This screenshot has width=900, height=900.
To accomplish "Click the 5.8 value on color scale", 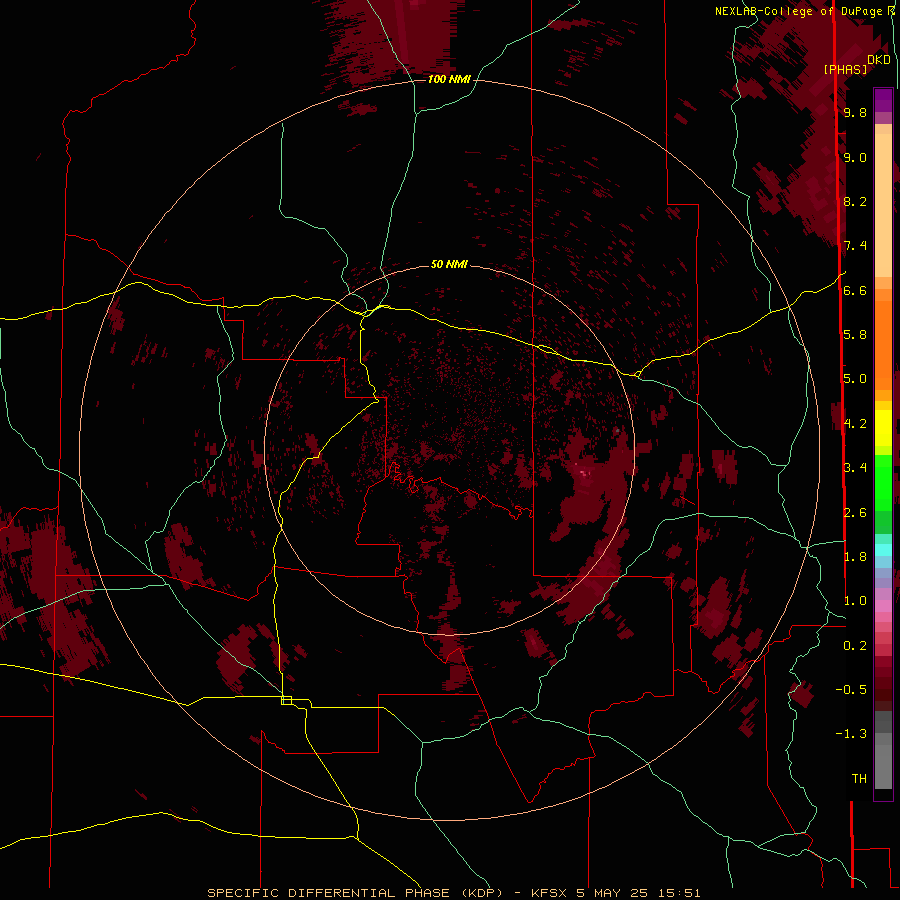I will coord(855,334).
